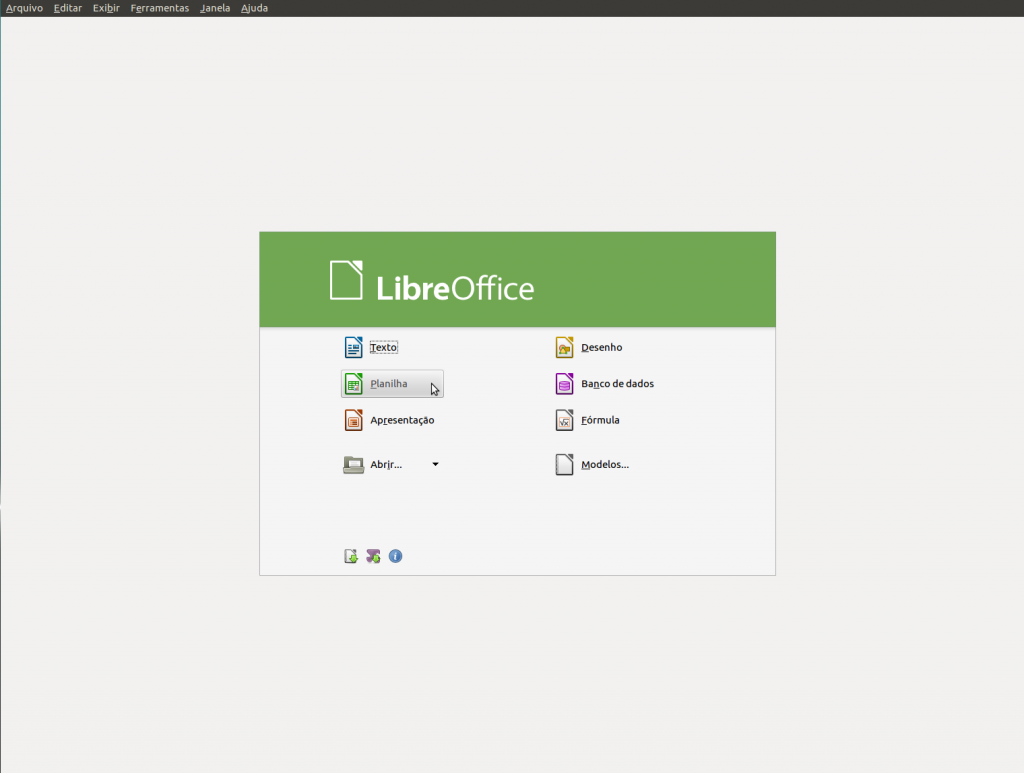Create a new Texto document
The image size is (1024, 773).
click(x=371, y=347)
